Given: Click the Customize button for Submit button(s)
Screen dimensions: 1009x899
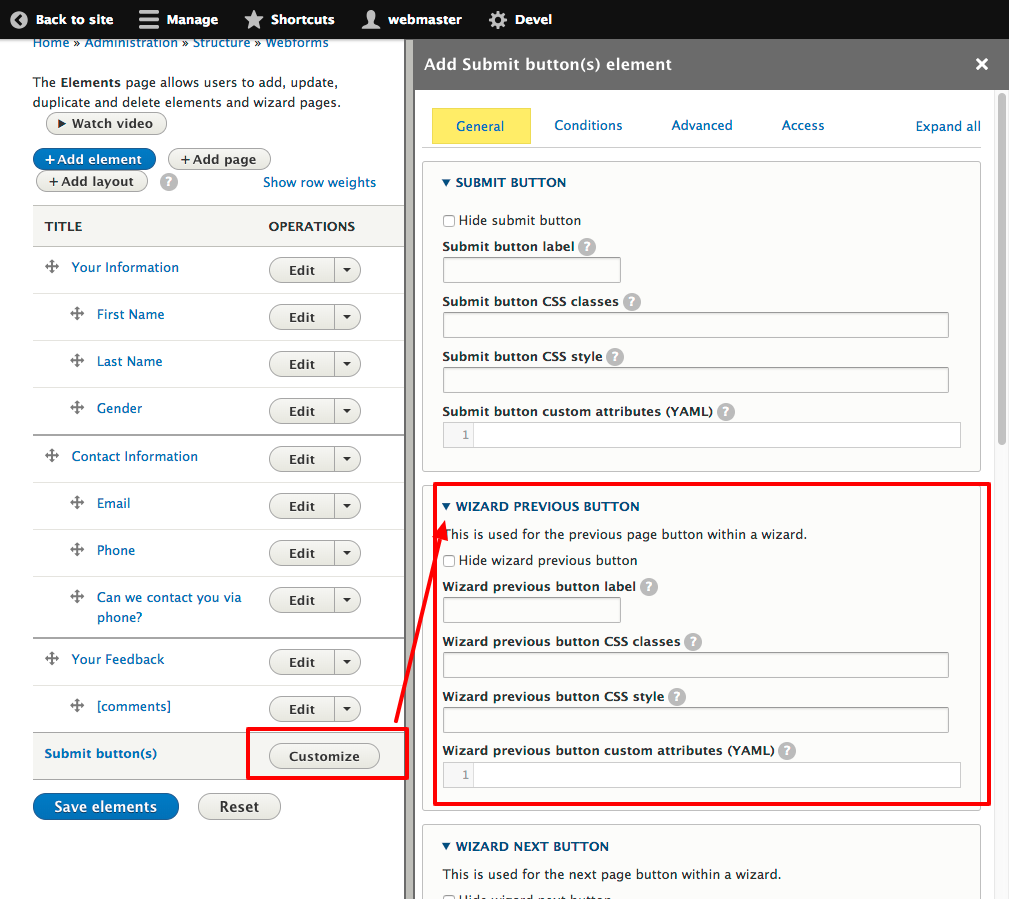Looking at the screenshot, I should coord(324,756).
